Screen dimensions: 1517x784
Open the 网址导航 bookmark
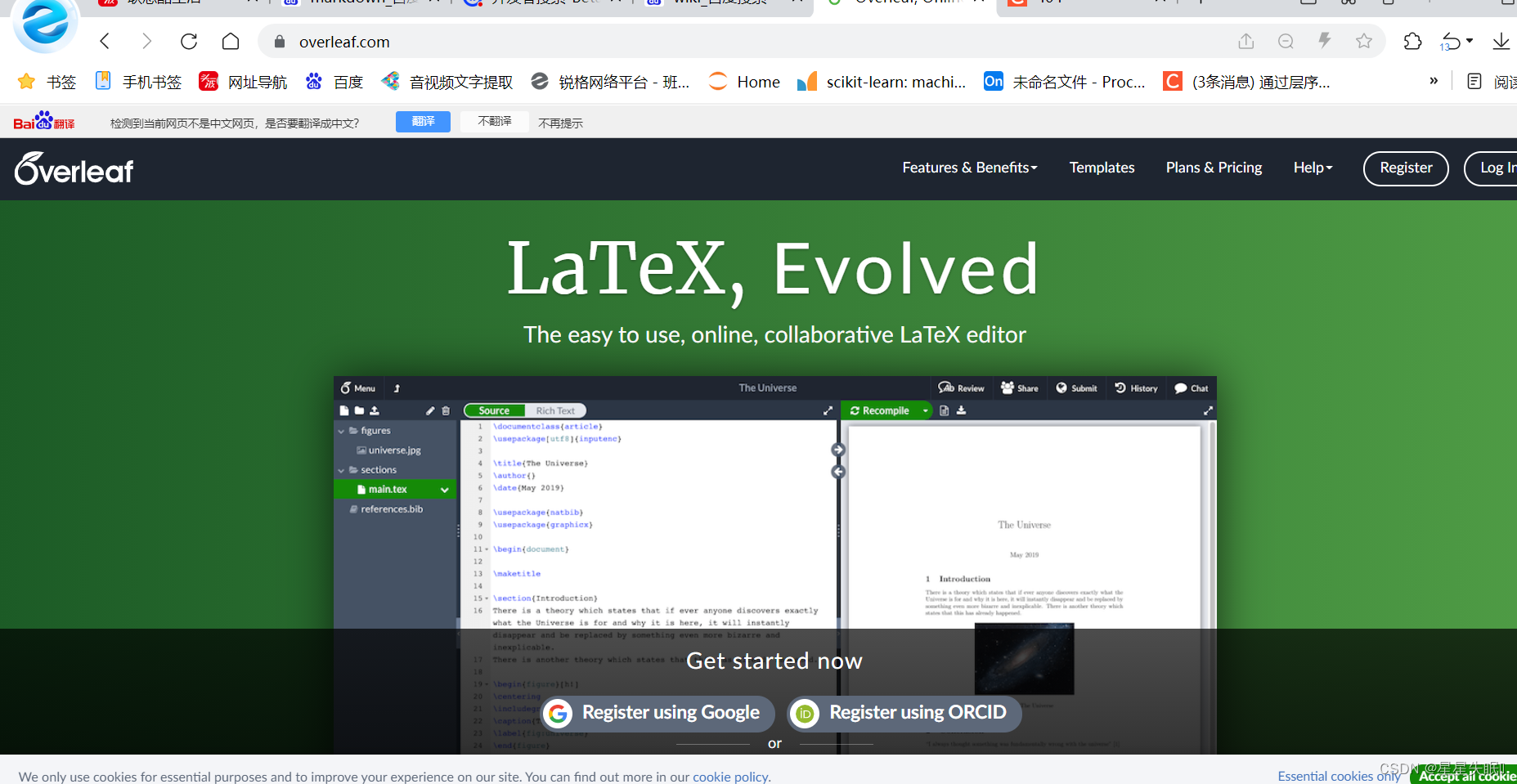point(244,82)
